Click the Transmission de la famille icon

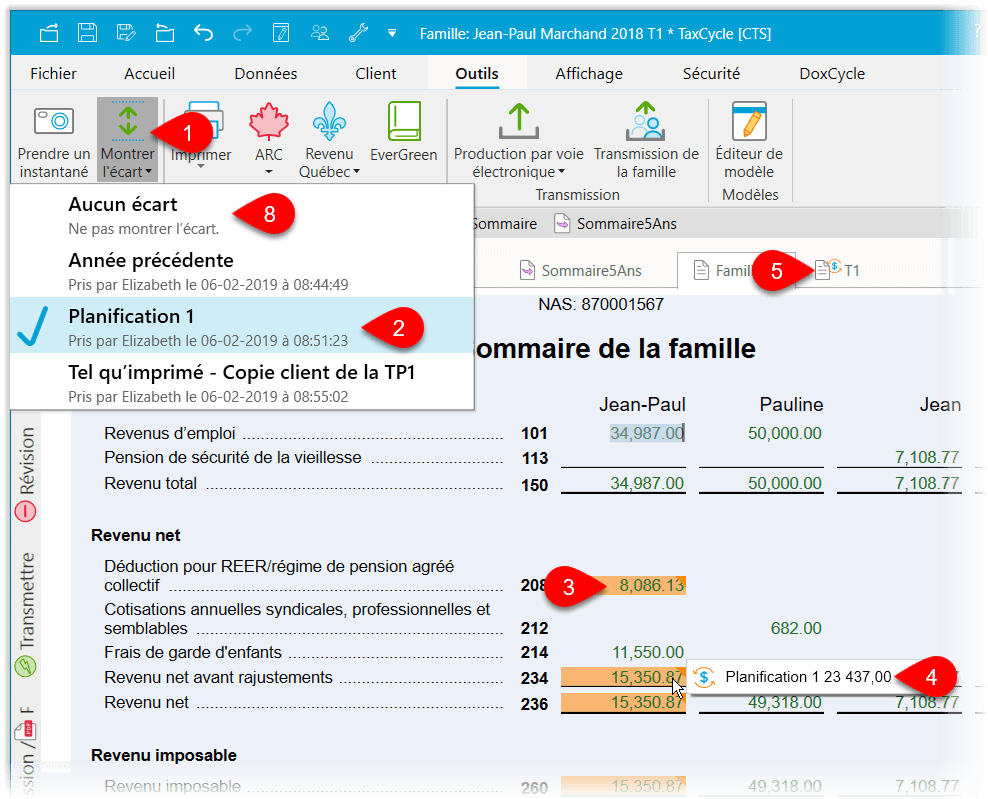point(646,121)
